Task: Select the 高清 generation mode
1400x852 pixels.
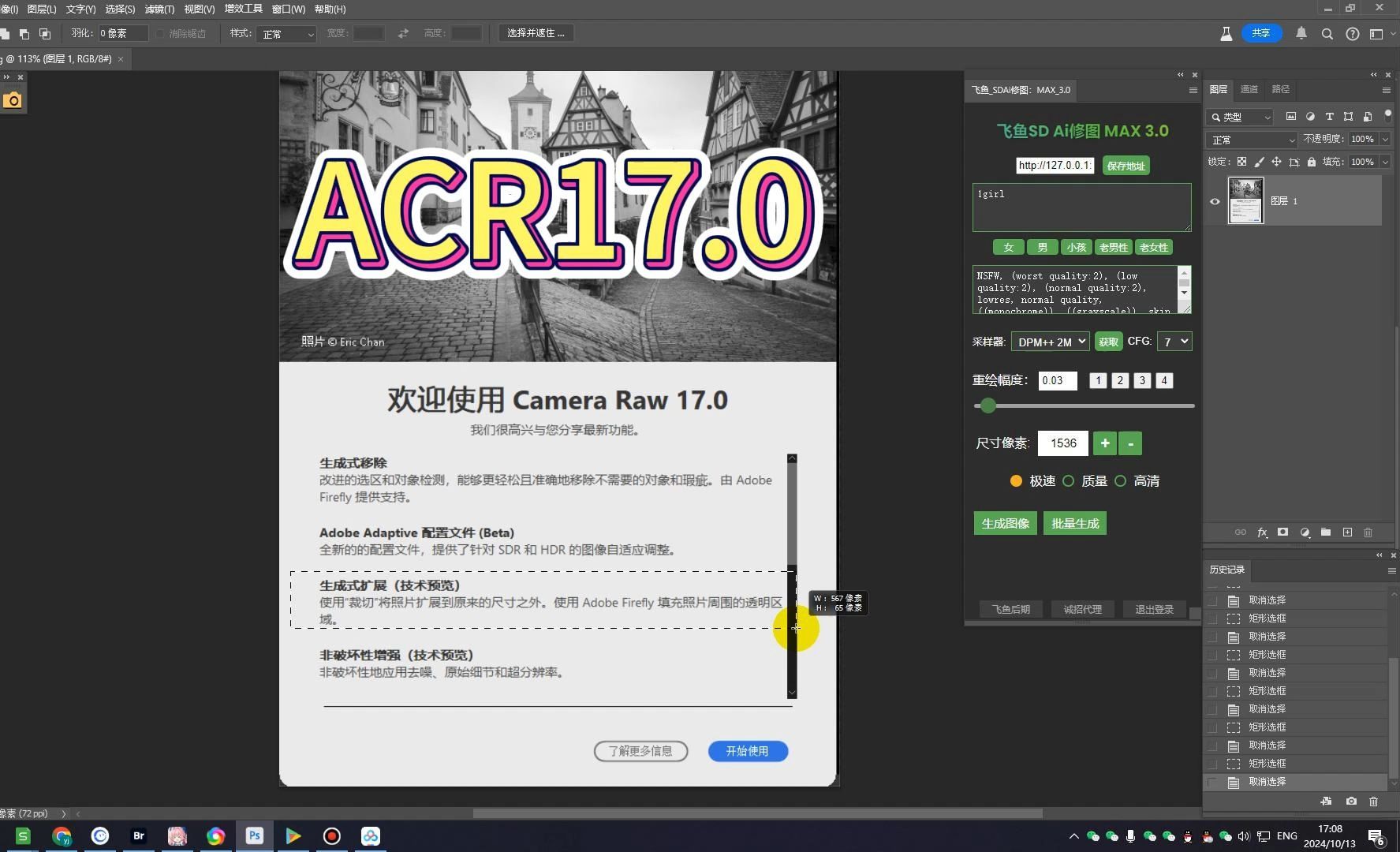Action: point(1121,480)
